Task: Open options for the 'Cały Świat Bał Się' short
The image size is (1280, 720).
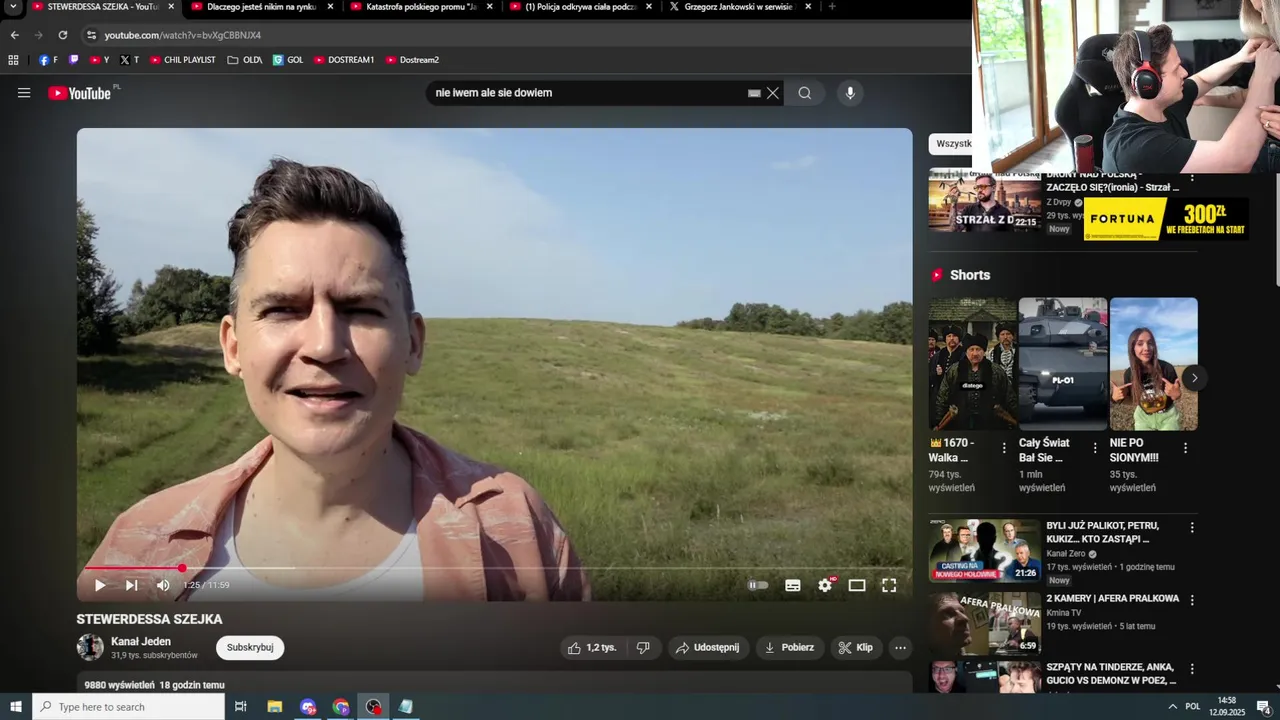Action: coord(1095,449)
